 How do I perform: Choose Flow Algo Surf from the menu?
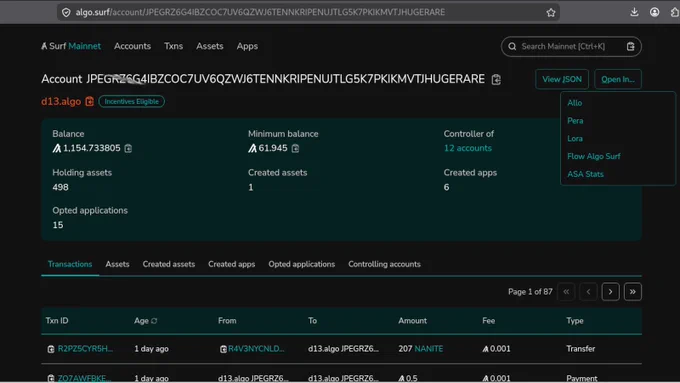pyautogui.click(x=594, y=157)
